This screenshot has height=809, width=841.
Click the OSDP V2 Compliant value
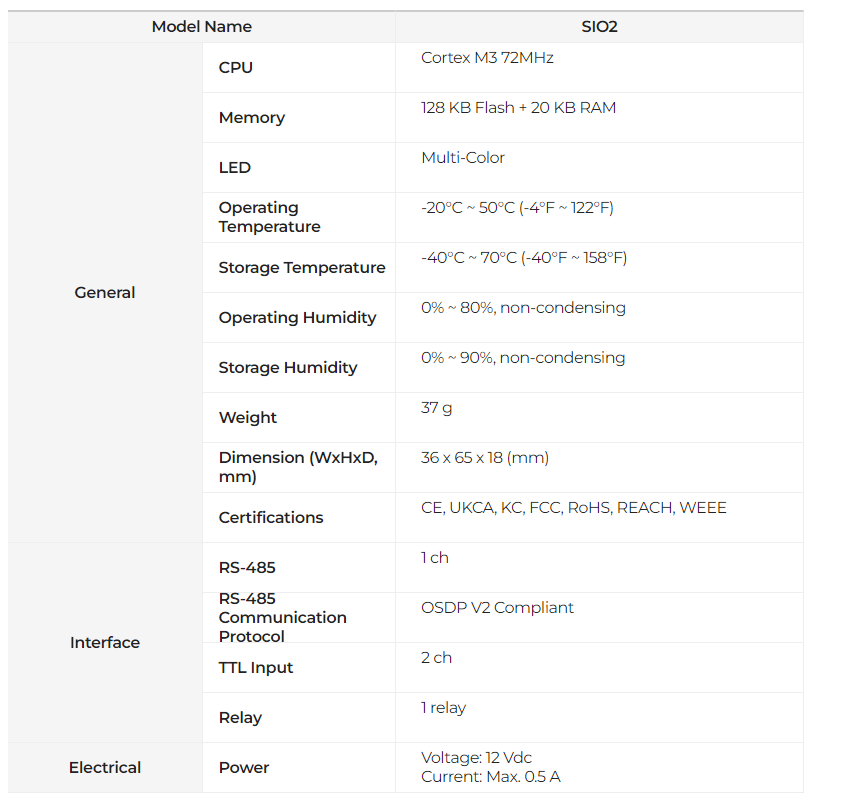click(498, 608)
